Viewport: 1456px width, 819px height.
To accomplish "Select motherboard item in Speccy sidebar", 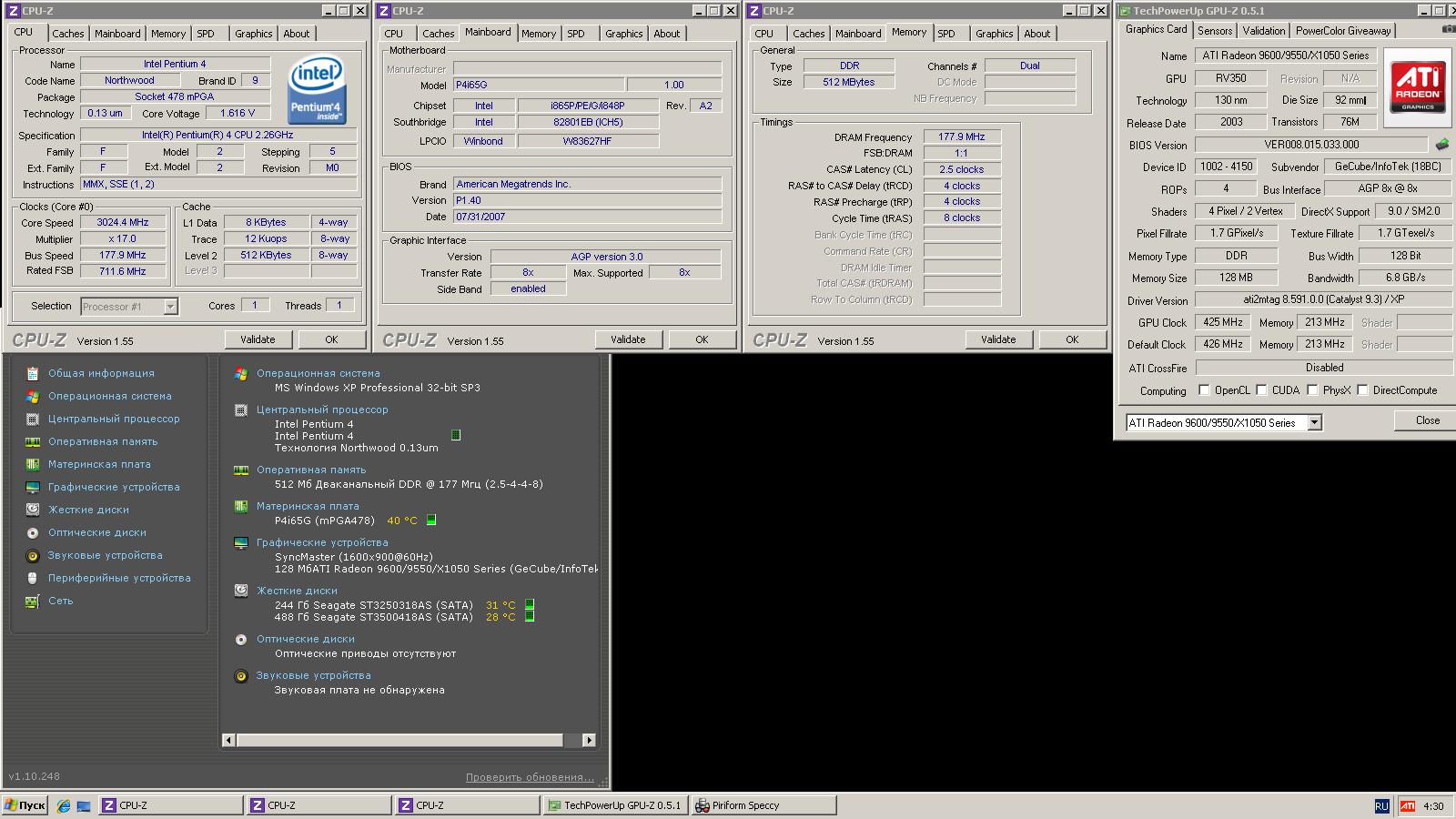I will pyautogui.click(x=99, y=464).
